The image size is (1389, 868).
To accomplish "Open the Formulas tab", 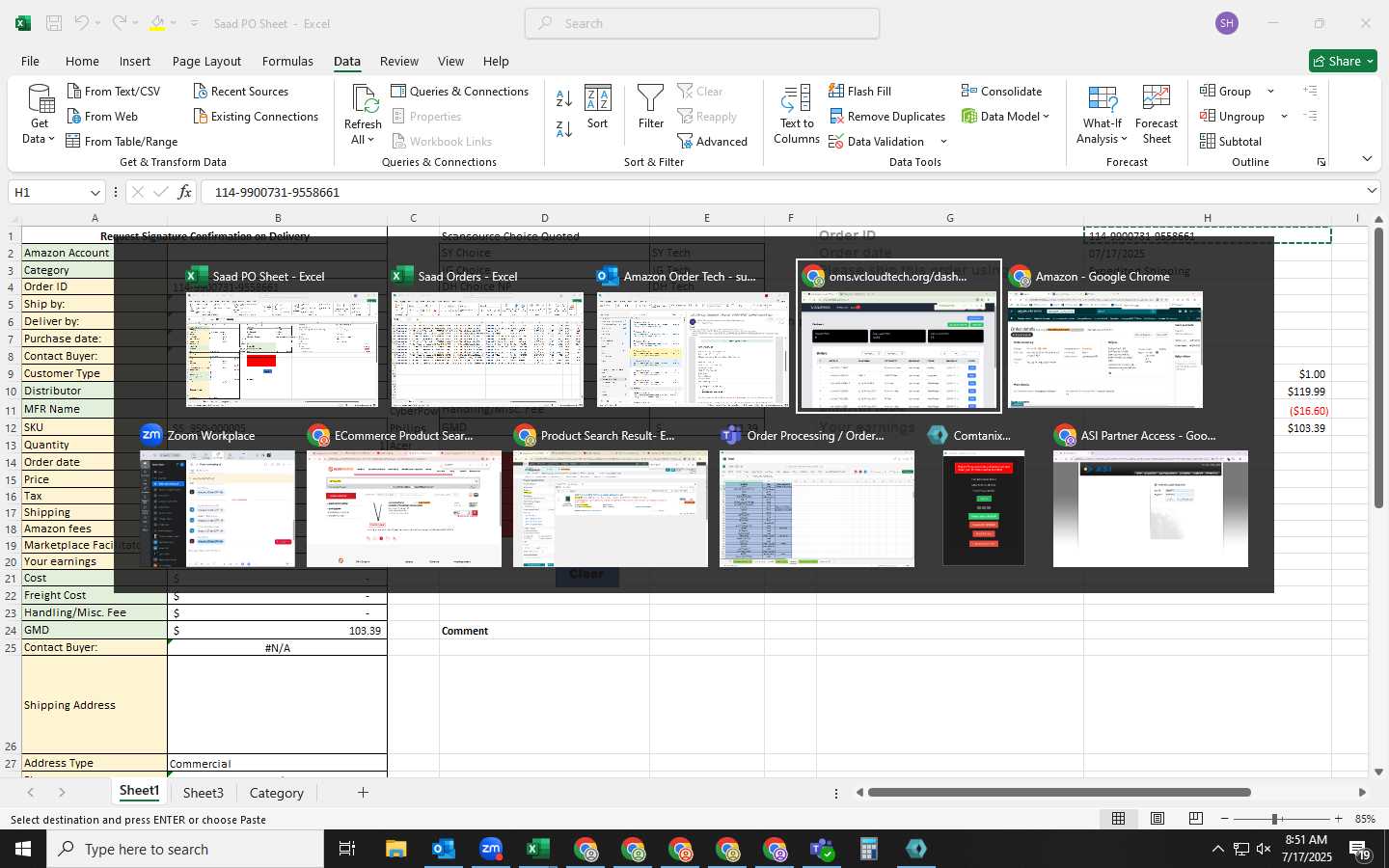I will [x=287, y=61].
